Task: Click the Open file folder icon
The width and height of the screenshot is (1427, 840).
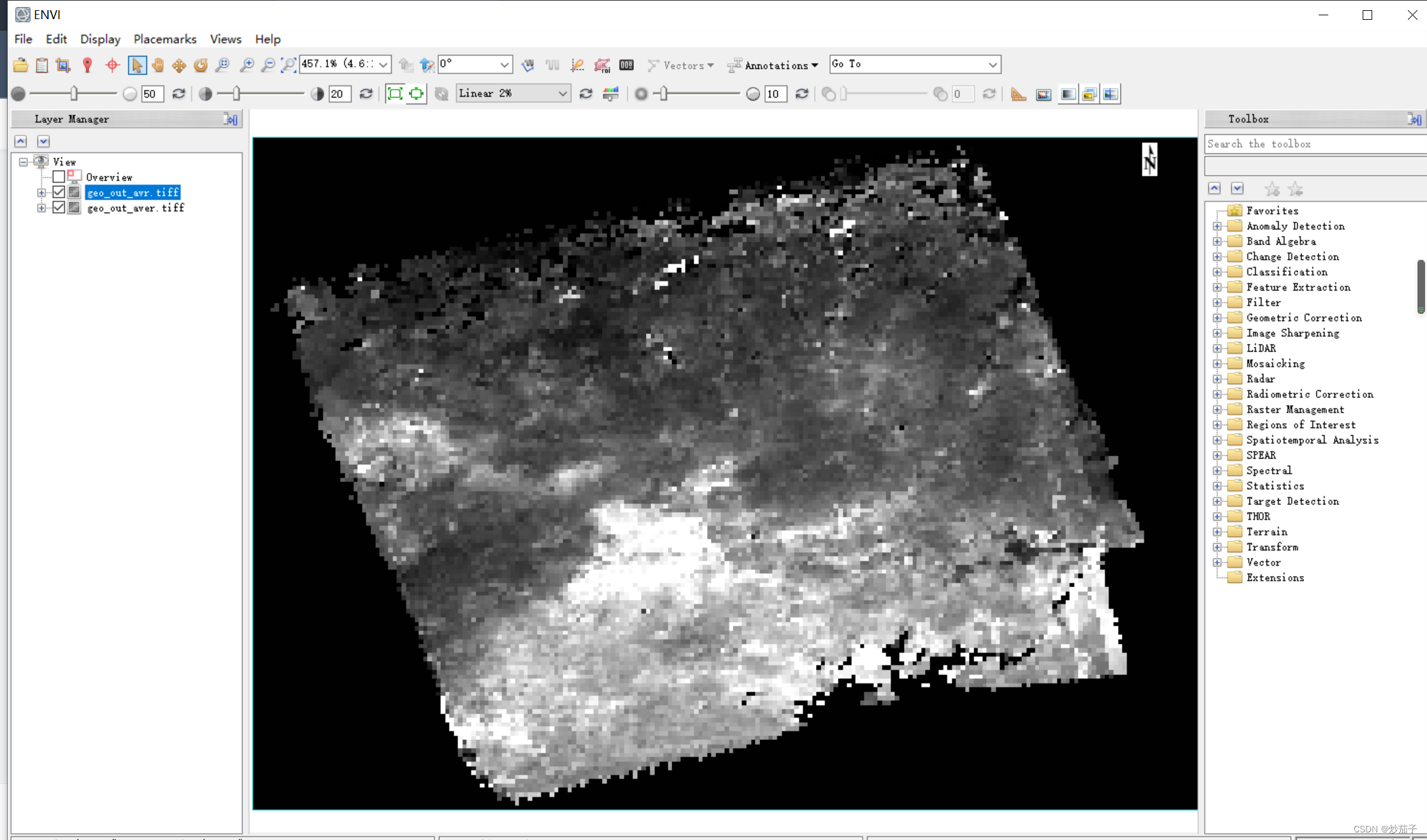Action: 20,65
